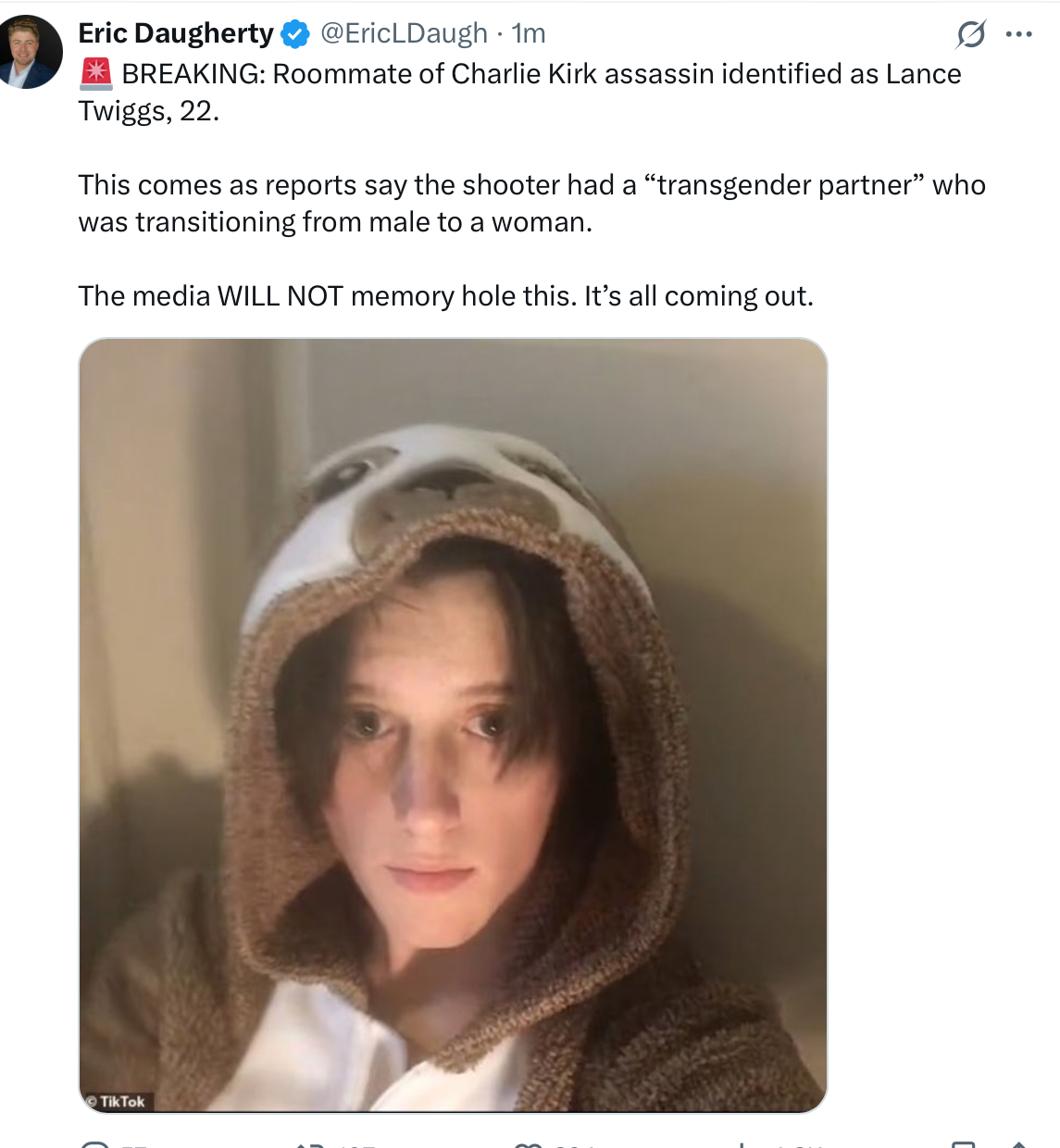The image size is (1060, 1148).
Task: Click the share upload icon
Action: pos(1018,1145)
